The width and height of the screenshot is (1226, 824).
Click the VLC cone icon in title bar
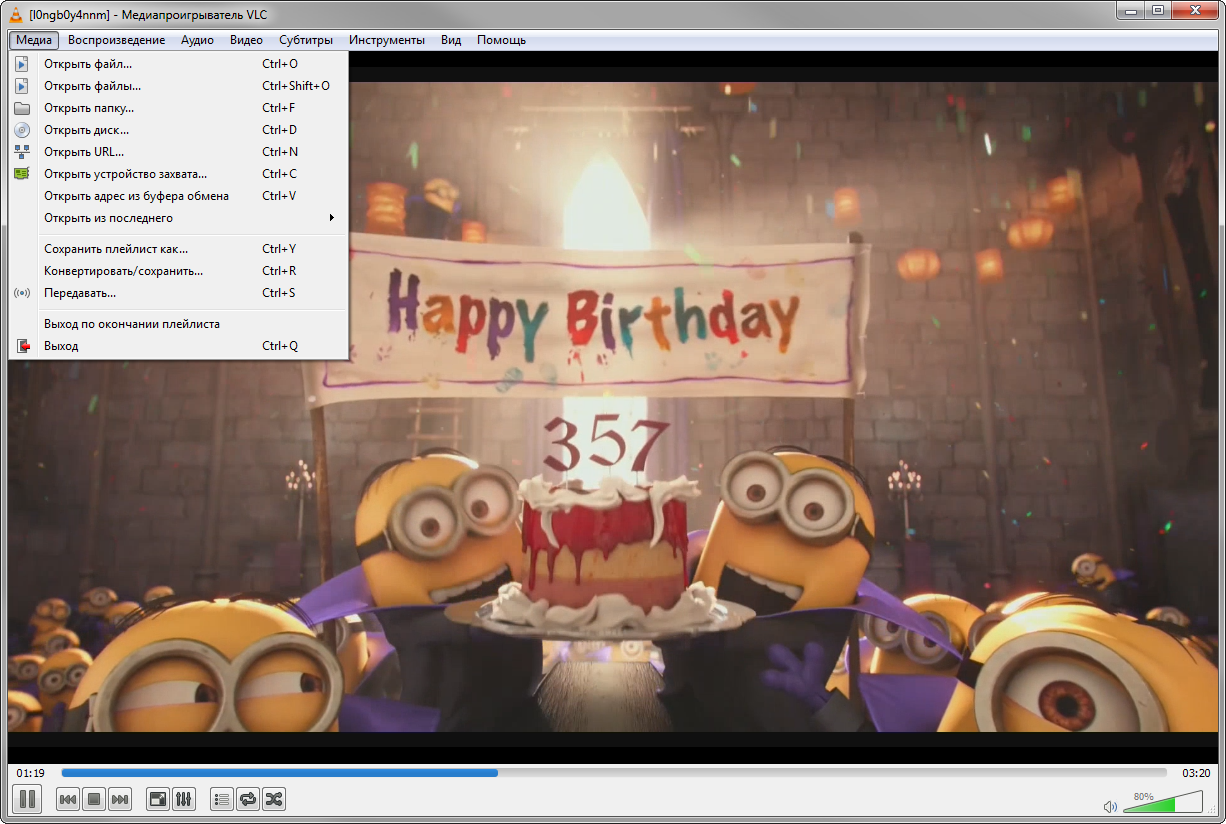coord(16,14)
